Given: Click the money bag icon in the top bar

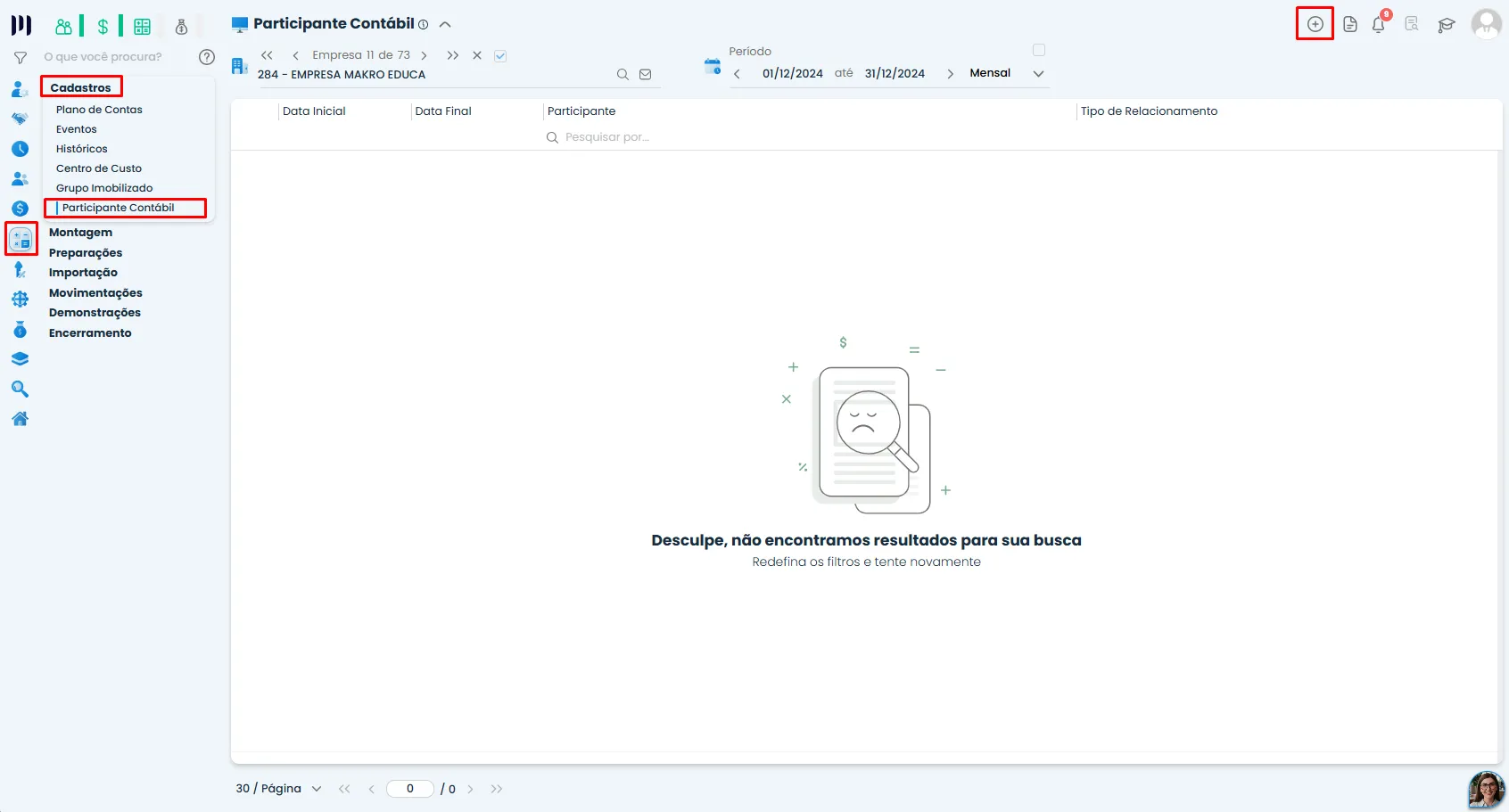Looking at the screenshot, I should [181, 27].
